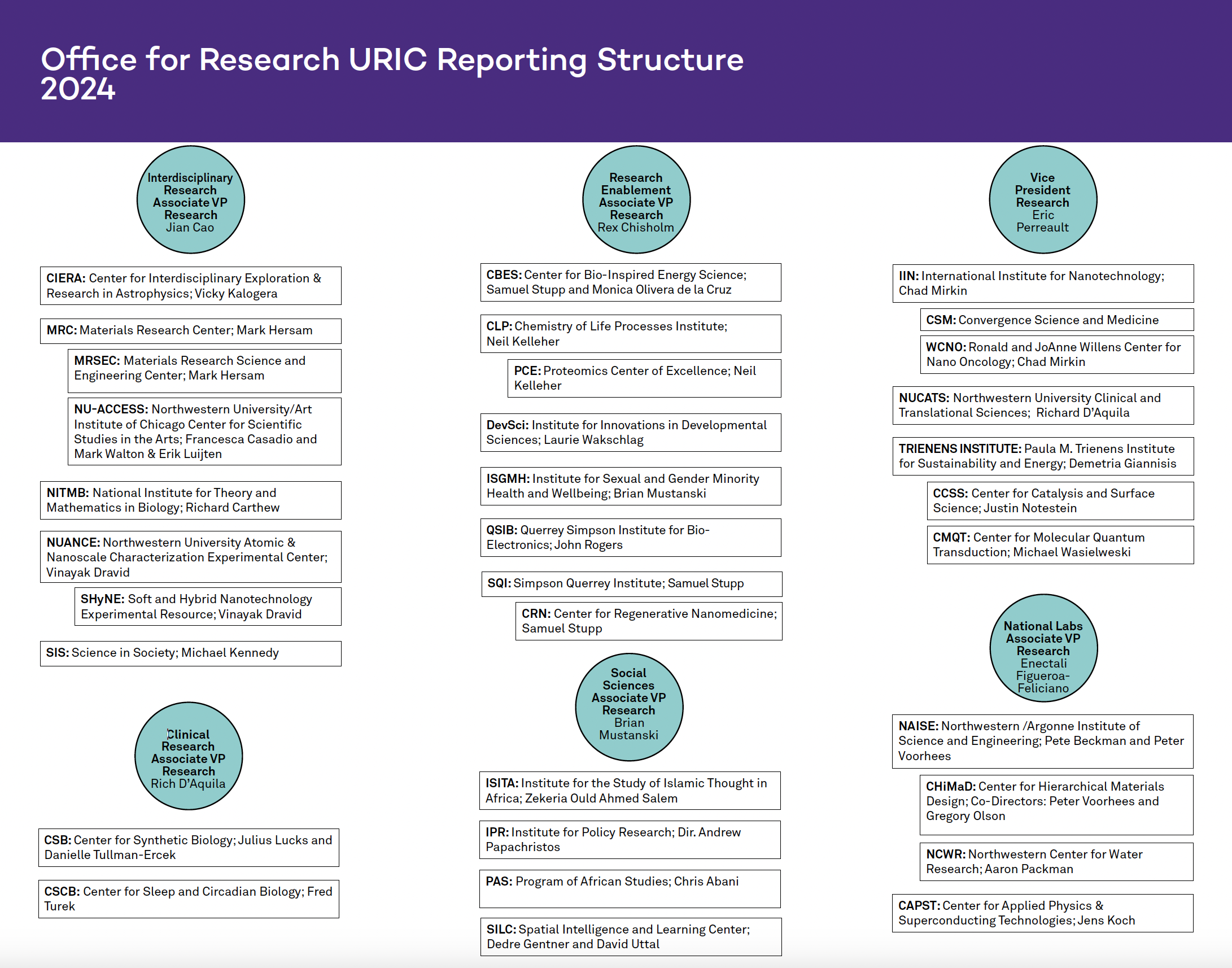The height and width of the screenshot is (968, 1232).
Task: Click the WCNO Nano Oncology box
Action: [1057, 355]
